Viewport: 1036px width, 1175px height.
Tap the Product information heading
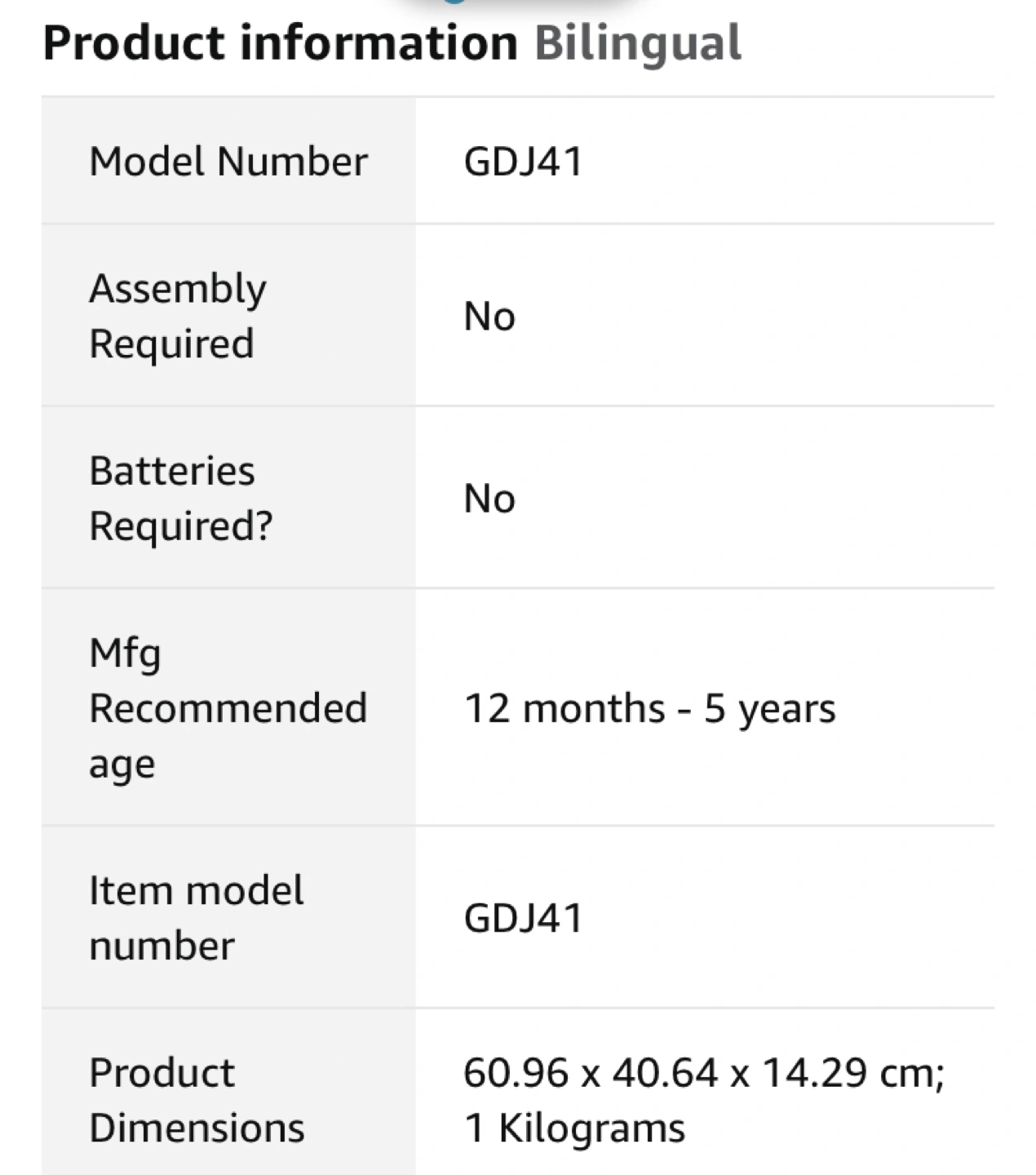pos(280,42)
